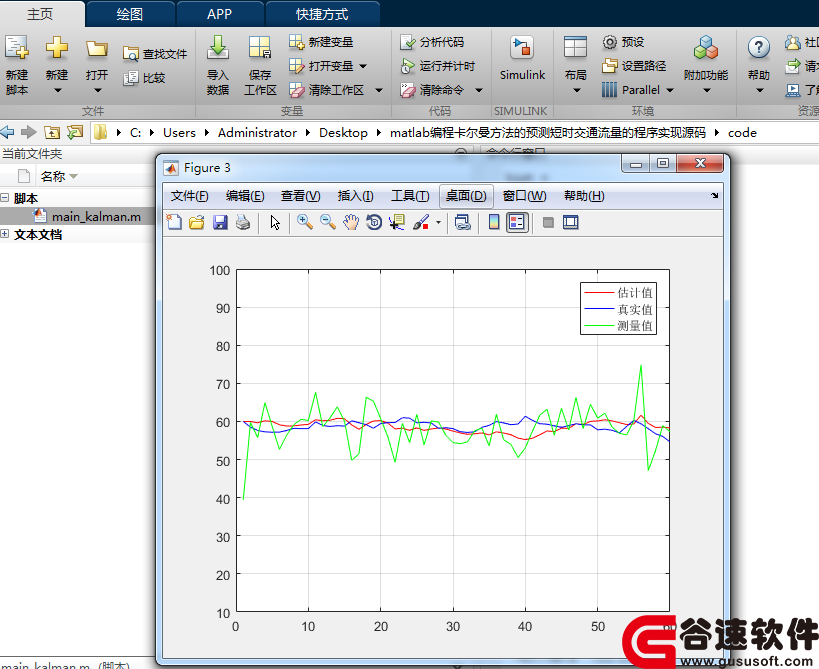
Task: Click the Link Plot icon
Action: [x=463, y=222]
